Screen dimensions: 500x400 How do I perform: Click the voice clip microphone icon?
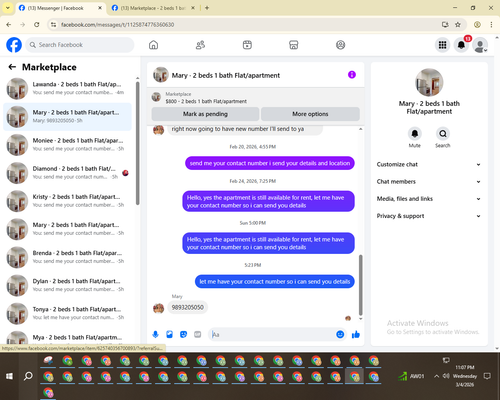click(x=155, y=334)
